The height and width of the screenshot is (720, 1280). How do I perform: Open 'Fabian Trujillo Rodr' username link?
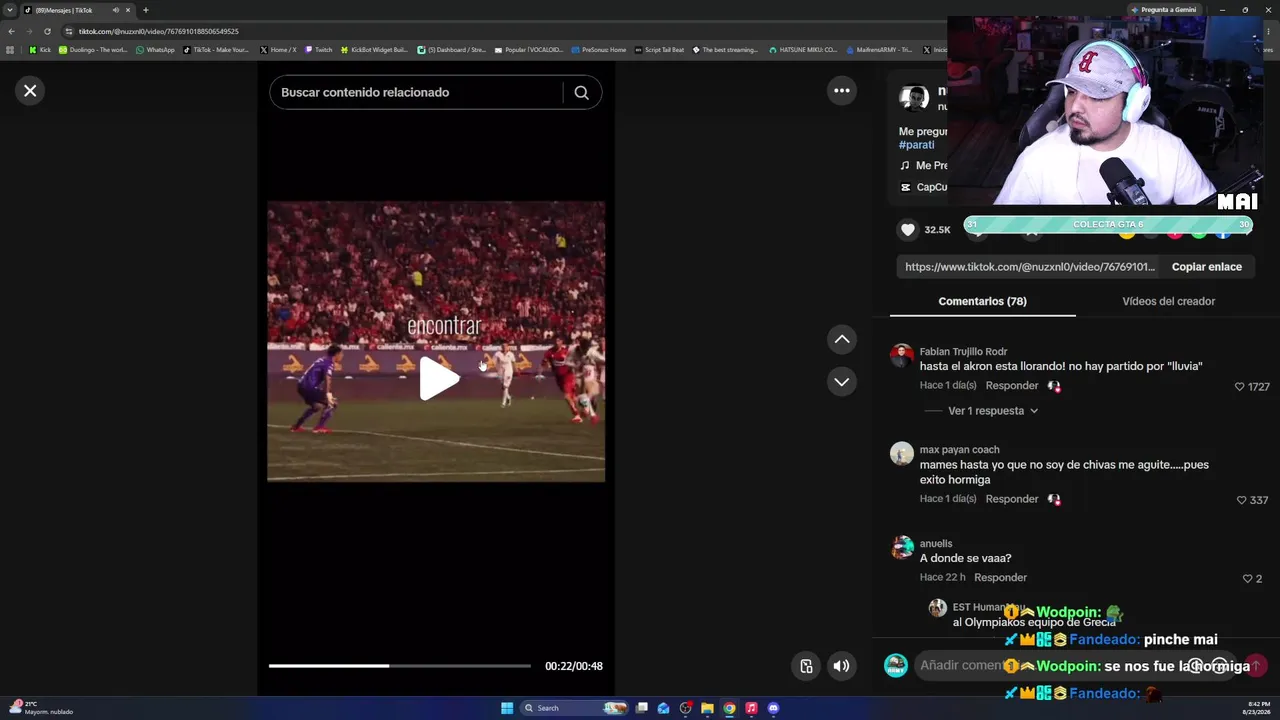(x=963, y=352)
